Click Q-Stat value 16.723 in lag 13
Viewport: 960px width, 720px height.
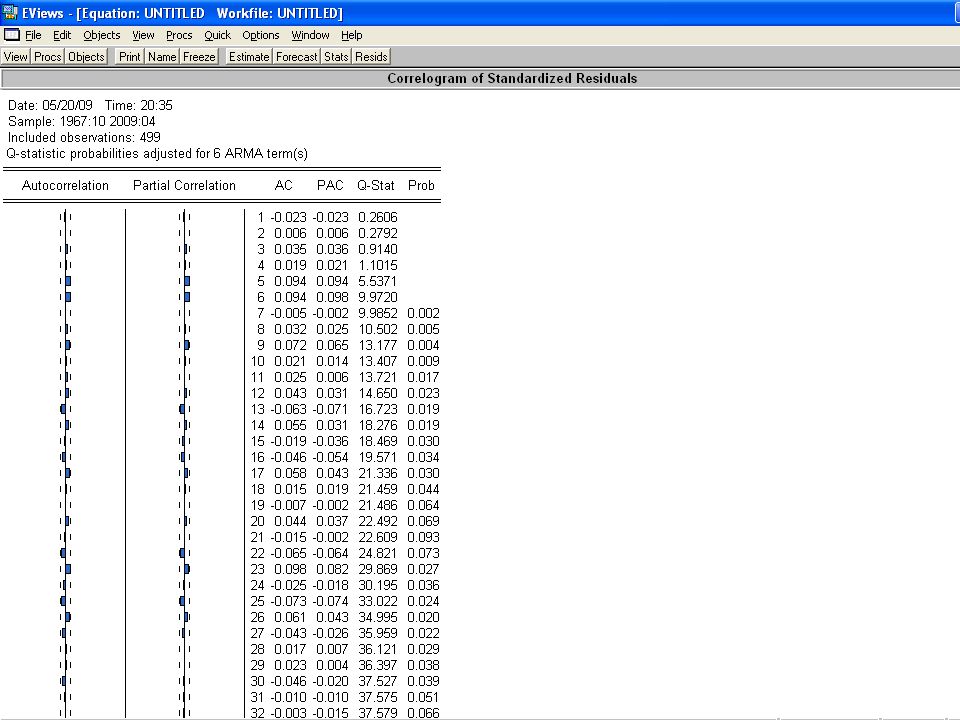point(378,409)
